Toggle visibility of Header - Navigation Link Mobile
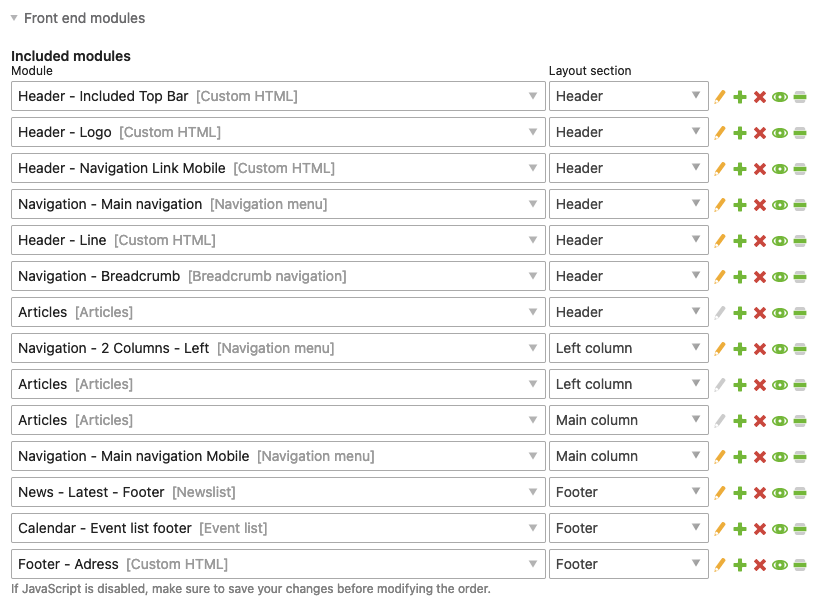The width and height of the screenshot is (829, 614). point(780,169)
